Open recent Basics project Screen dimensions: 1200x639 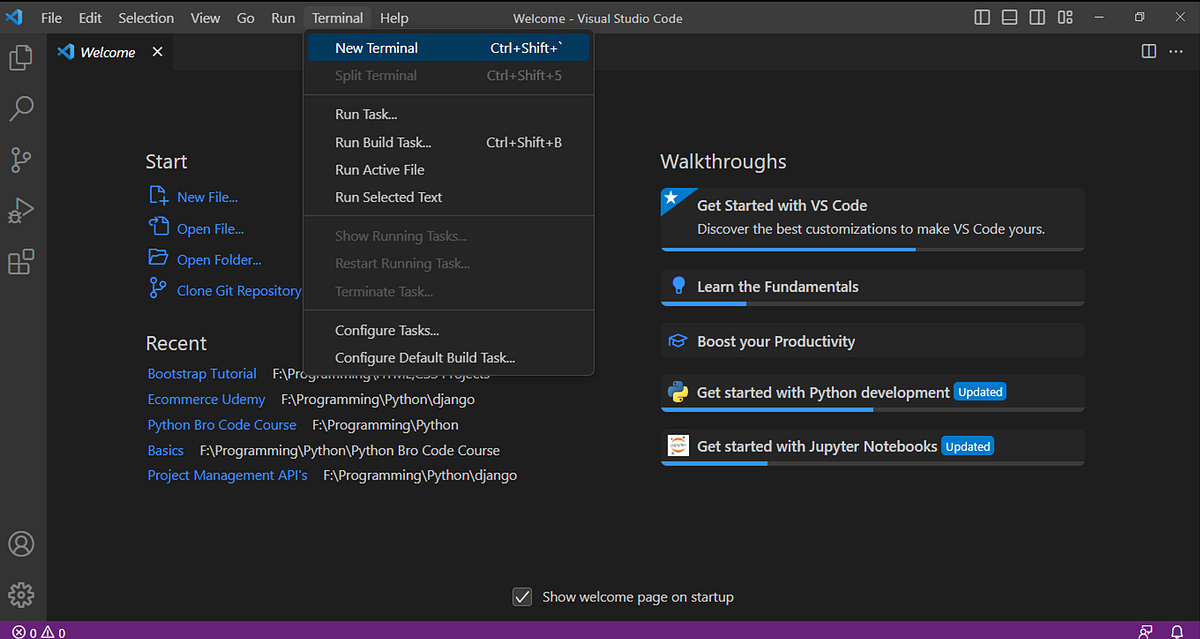(166, 450)
